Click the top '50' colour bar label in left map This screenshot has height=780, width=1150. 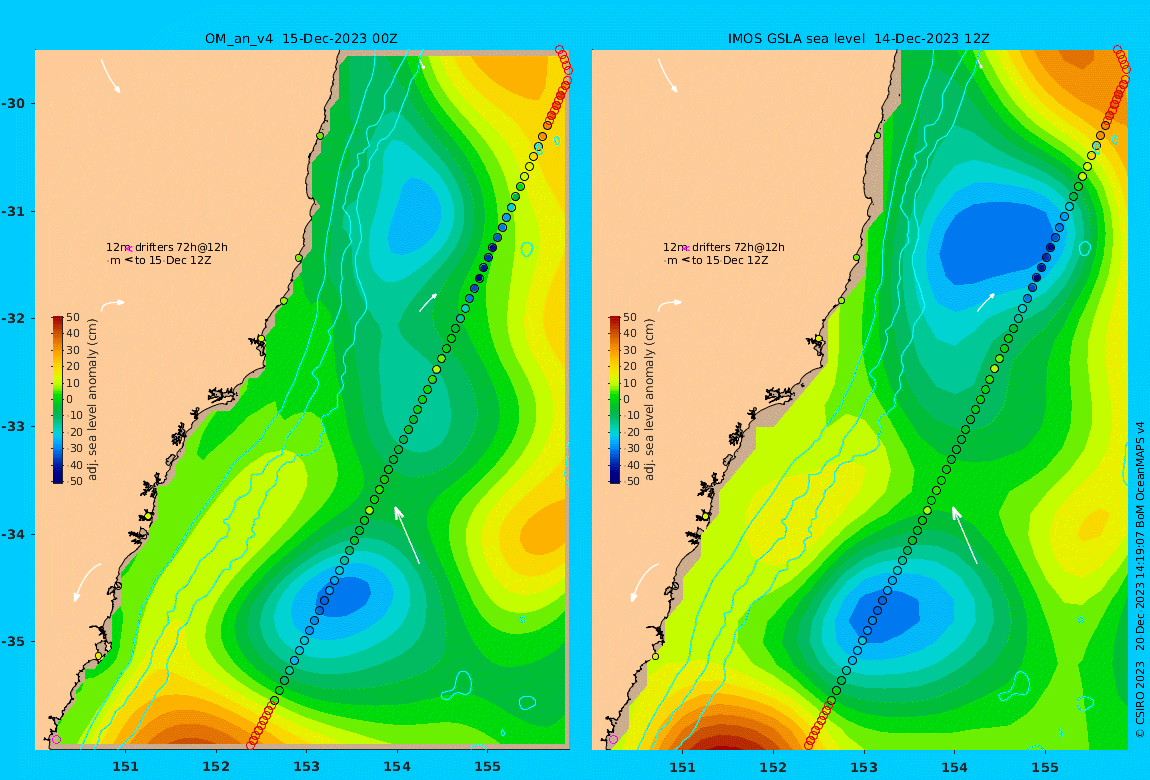[73, 317]
